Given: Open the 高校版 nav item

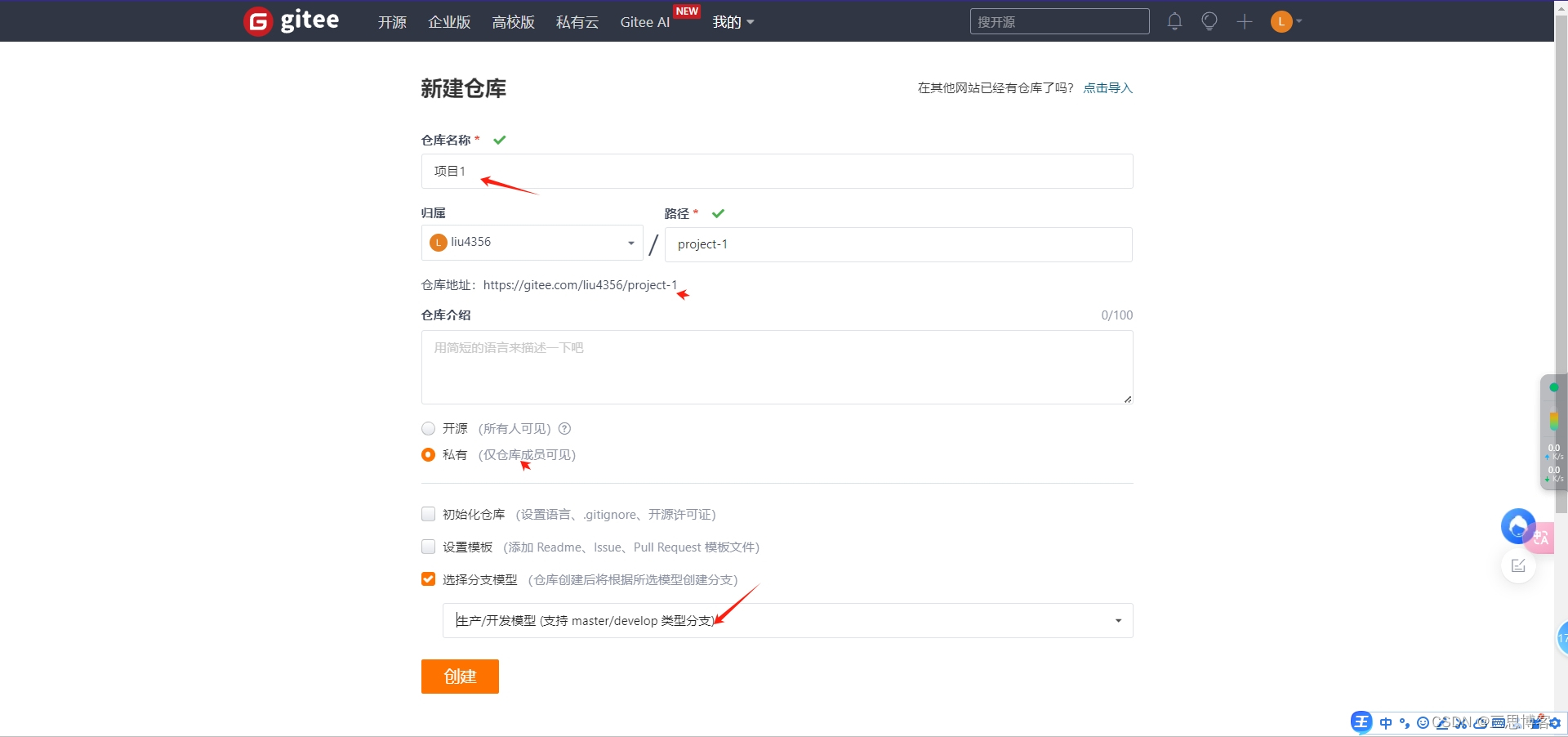Looking at the screenshot, I should [513, 22].
